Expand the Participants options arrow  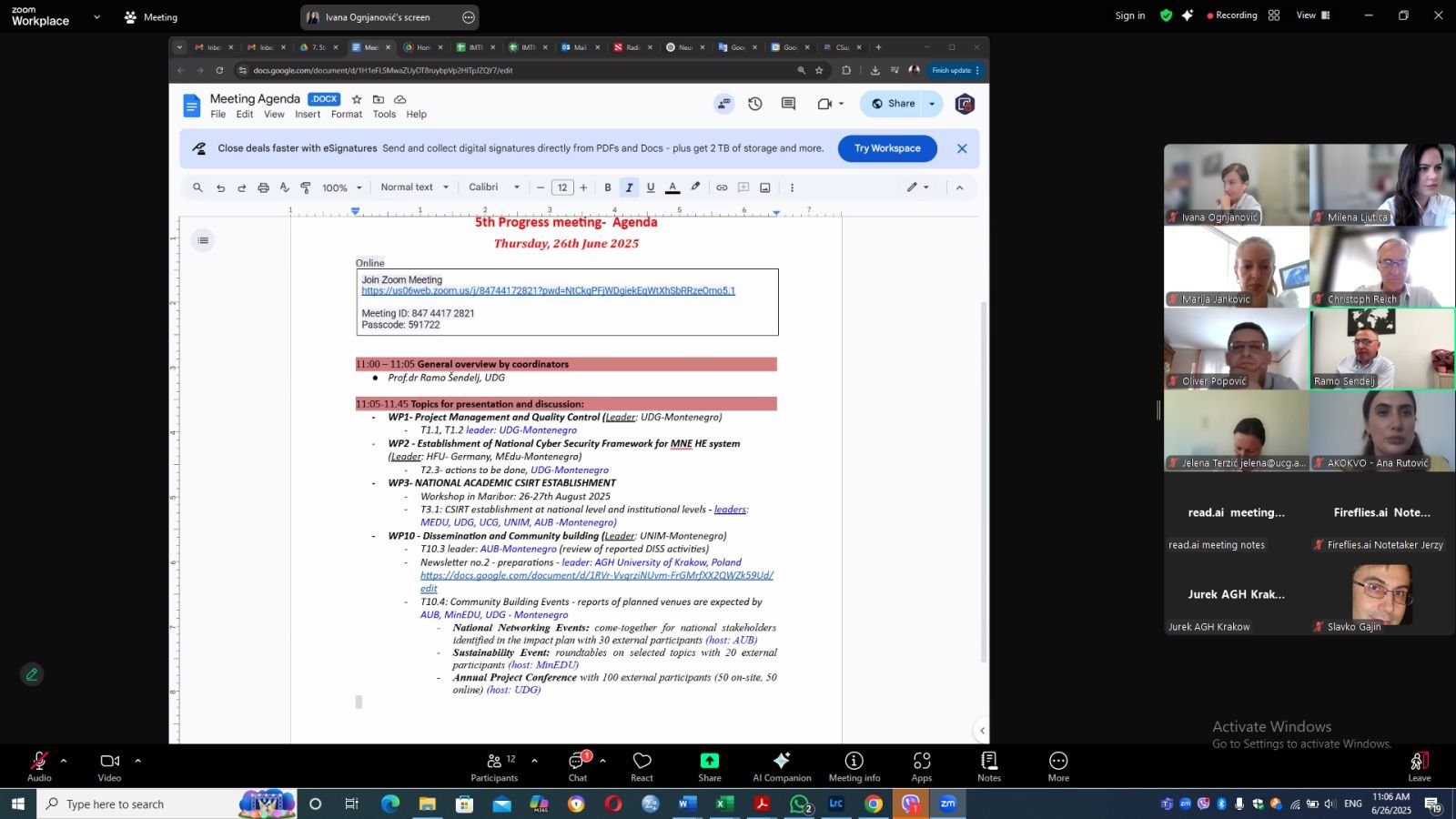coord(534,761)
